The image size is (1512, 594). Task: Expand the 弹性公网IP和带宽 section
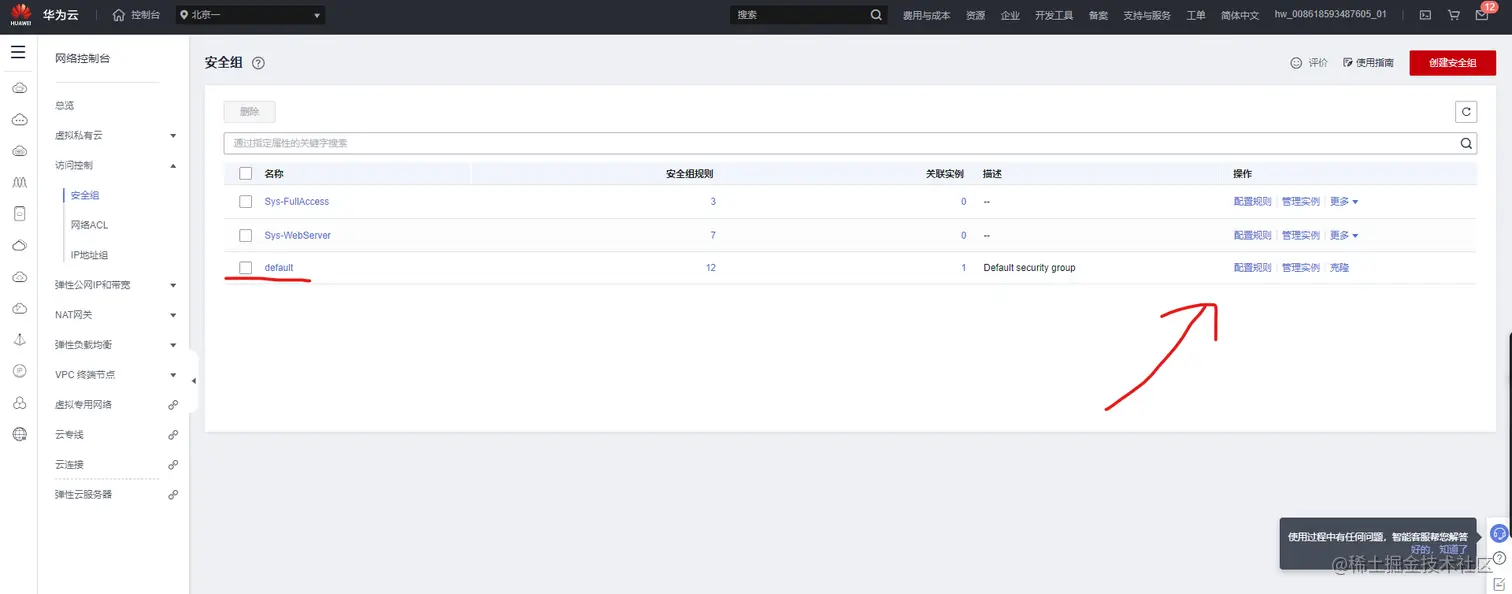tap(173, 285)
